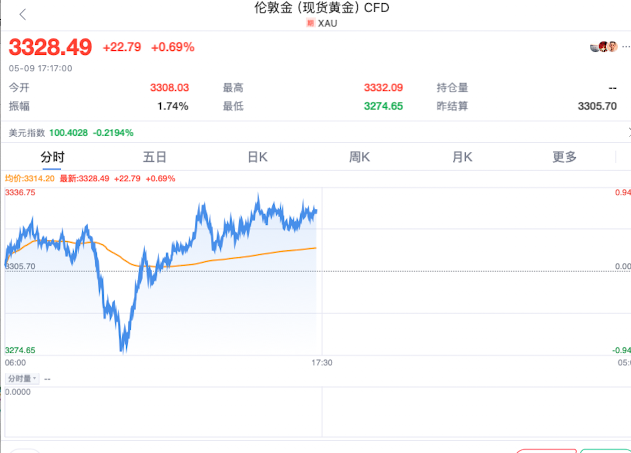Click the 伦敦金 (现货黄金) CFD title
Viewport: 631px width, 453px height.
(322, 8)
